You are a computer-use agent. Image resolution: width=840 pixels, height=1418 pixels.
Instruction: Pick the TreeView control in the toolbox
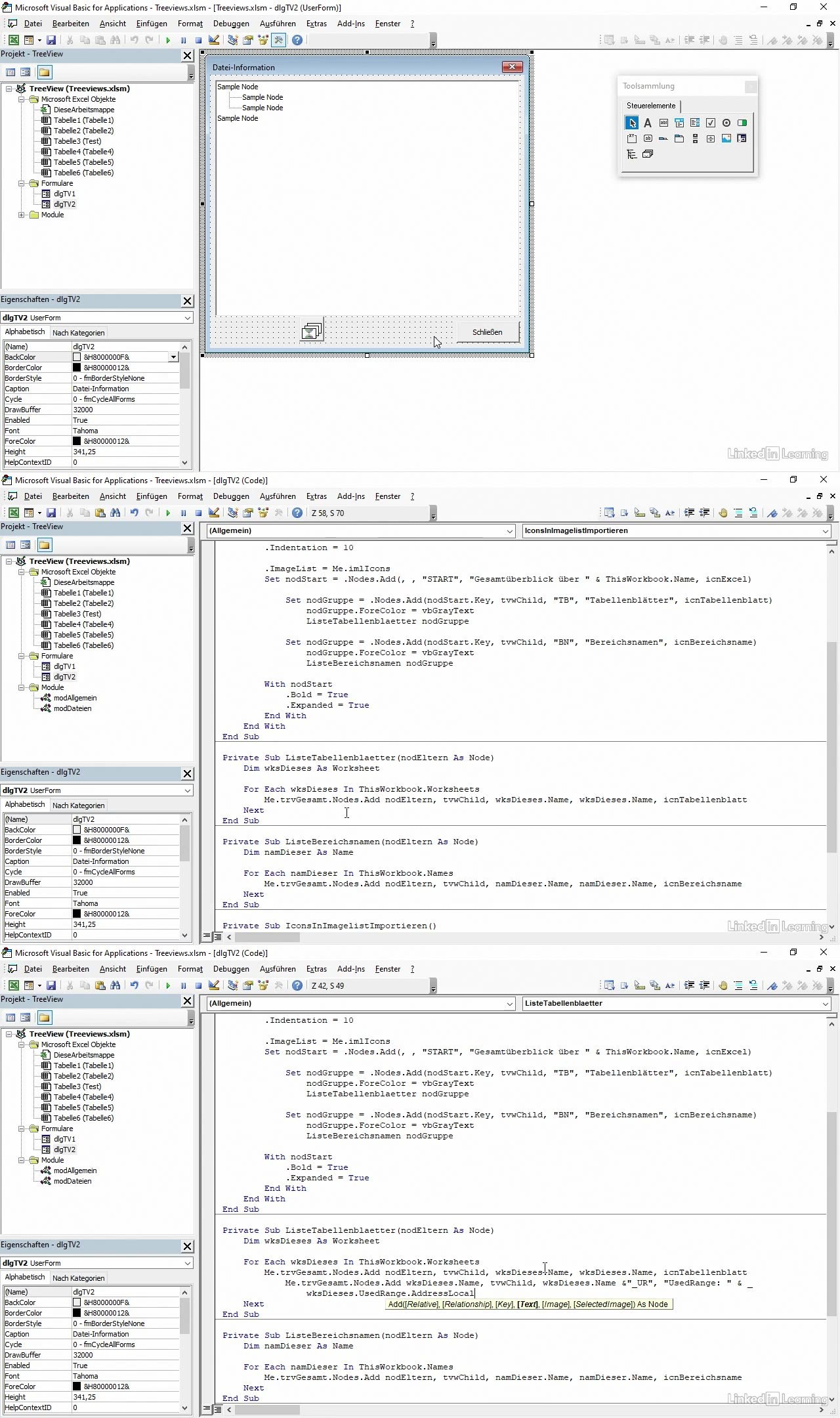tap(631, 154)
